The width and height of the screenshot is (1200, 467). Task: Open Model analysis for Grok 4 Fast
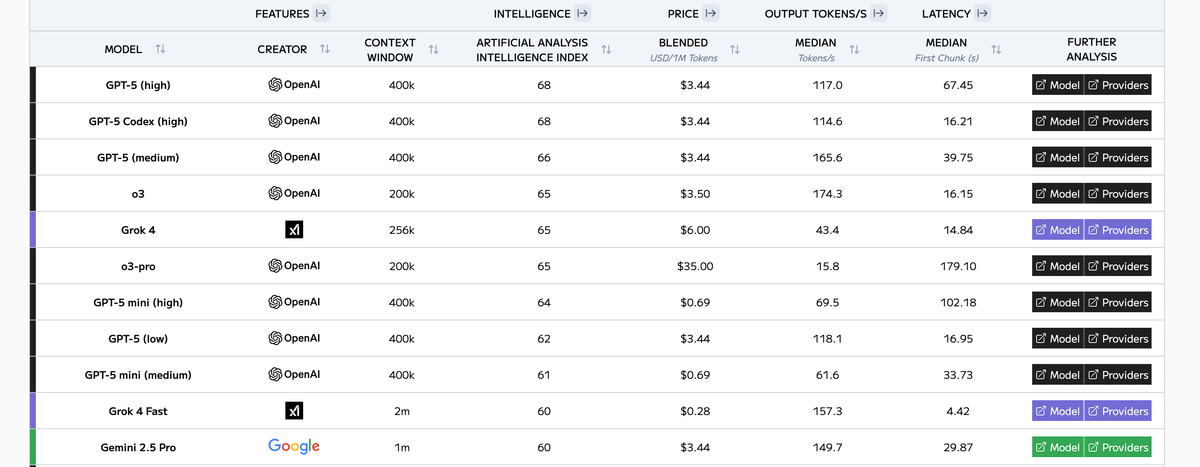coord(1057,411)
